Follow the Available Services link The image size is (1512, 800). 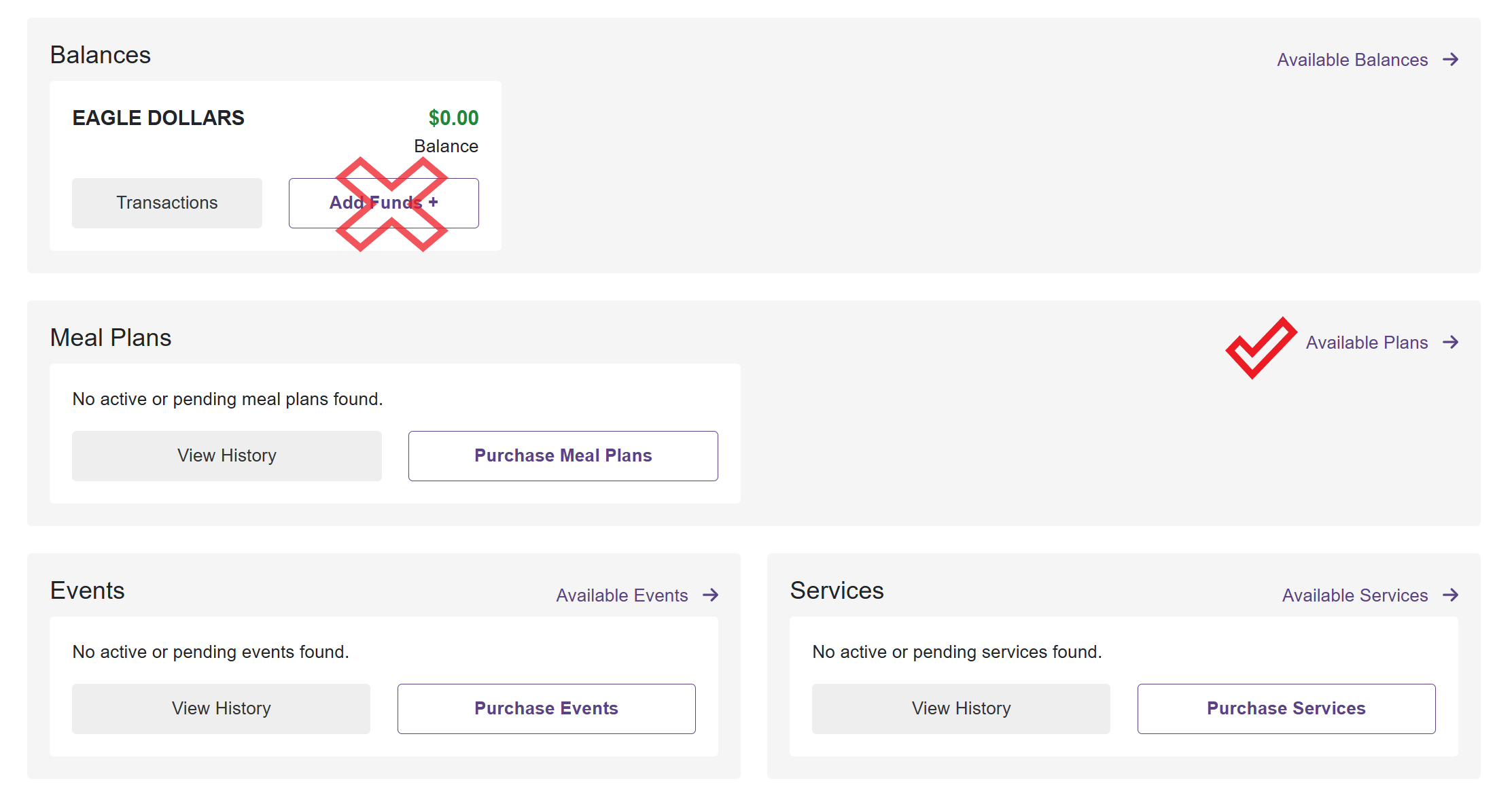click(1355, 595)
